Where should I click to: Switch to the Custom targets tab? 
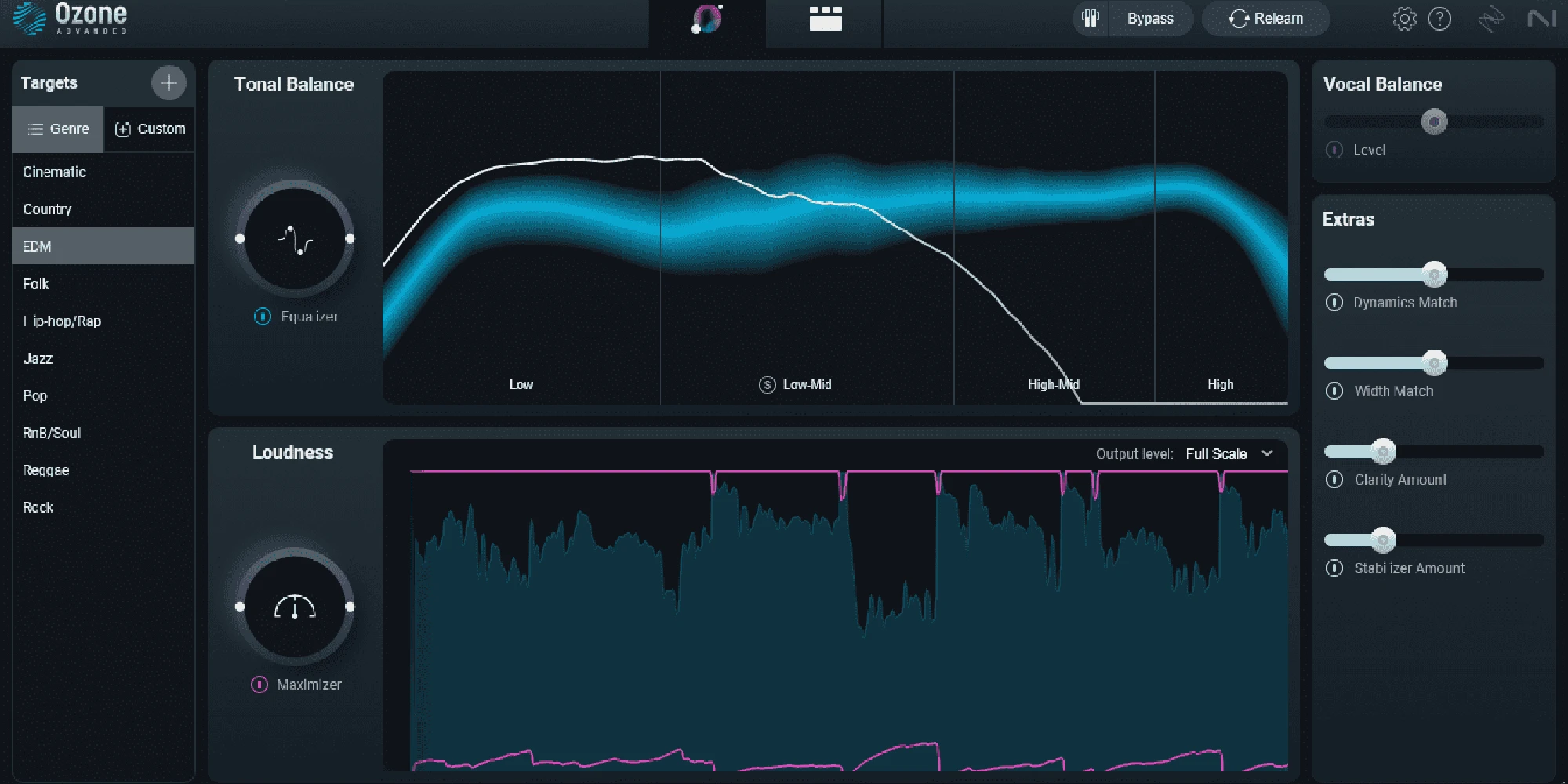[150, 129]
